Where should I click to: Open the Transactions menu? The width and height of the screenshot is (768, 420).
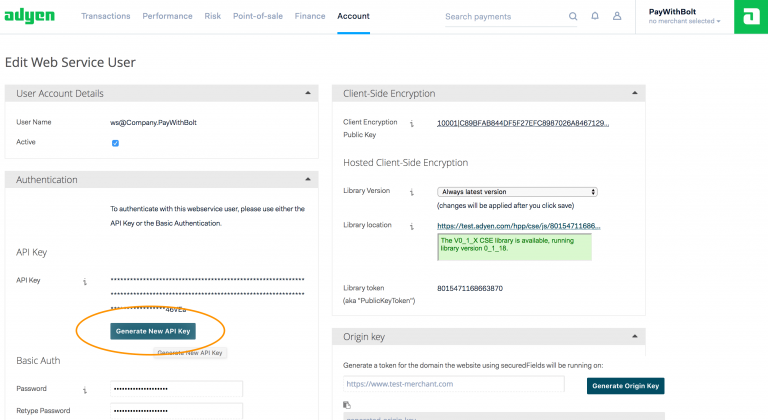[106, 16]
